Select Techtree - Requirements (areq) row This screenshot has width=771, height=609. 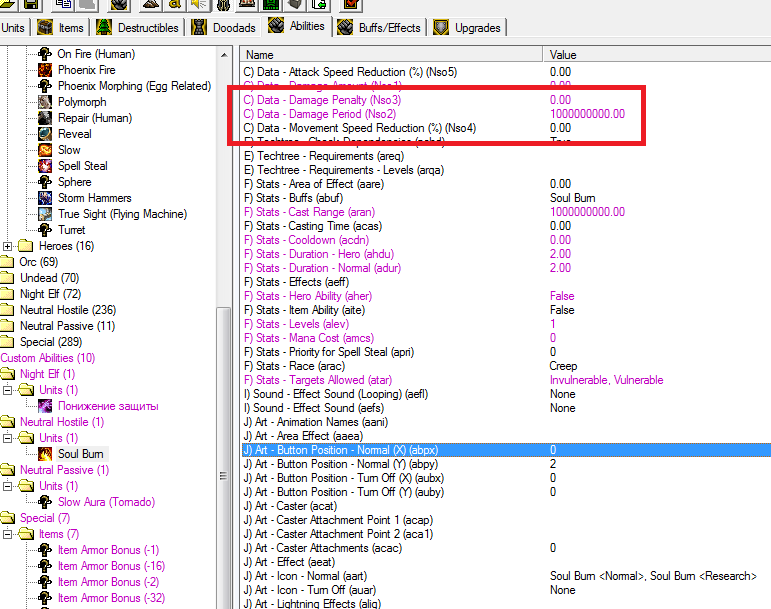(506, 156)
